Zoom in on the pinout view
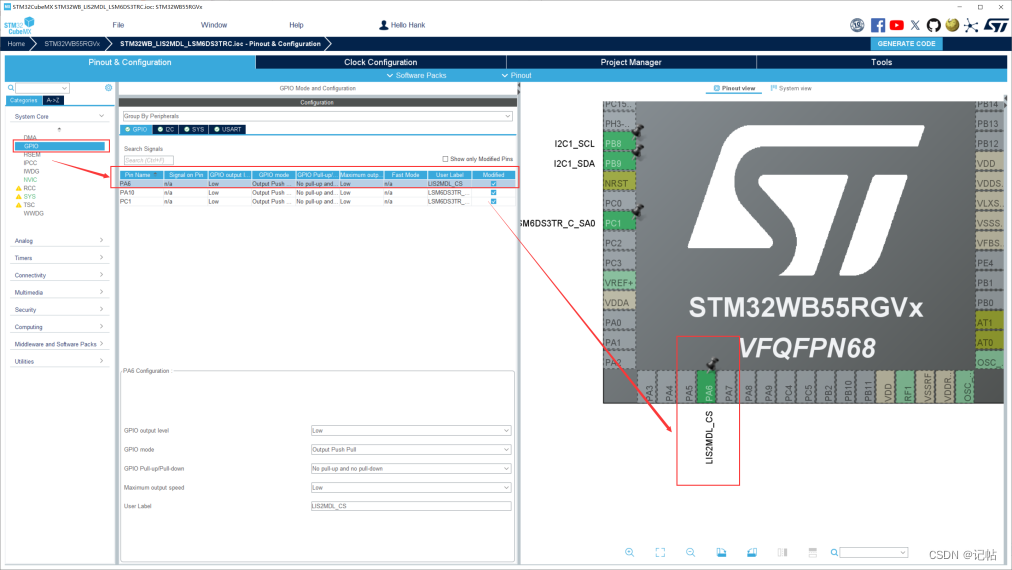Screen dimensions: 1012x570 (x=629, y=553)
